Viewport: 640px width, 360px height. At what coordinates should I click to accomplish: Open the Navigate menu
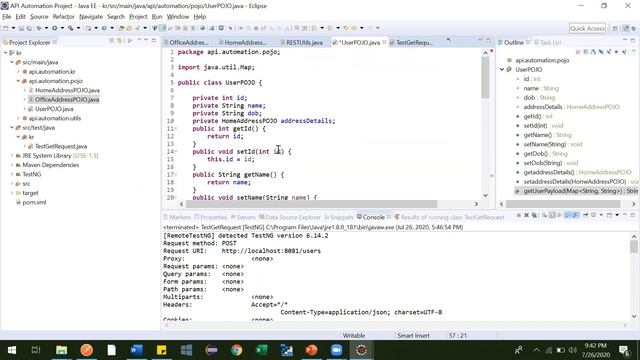[x=91, y=17]
